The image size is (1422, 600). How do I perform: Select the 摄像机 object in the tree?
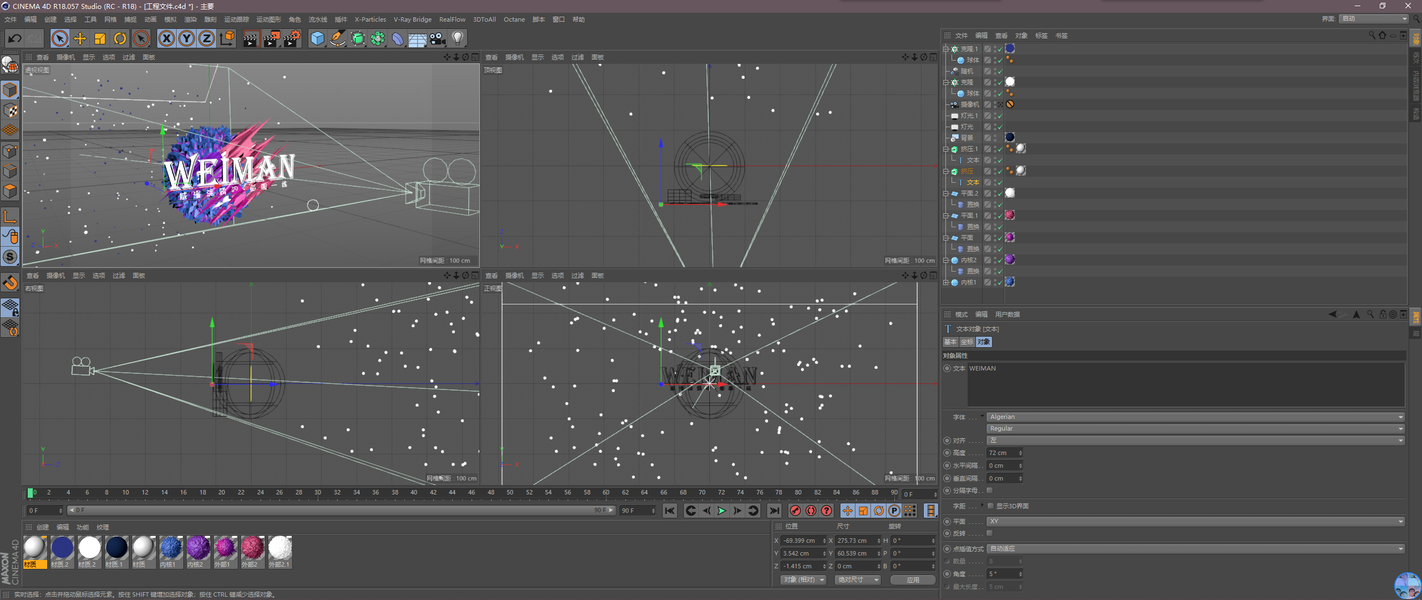tap(969, 105)
